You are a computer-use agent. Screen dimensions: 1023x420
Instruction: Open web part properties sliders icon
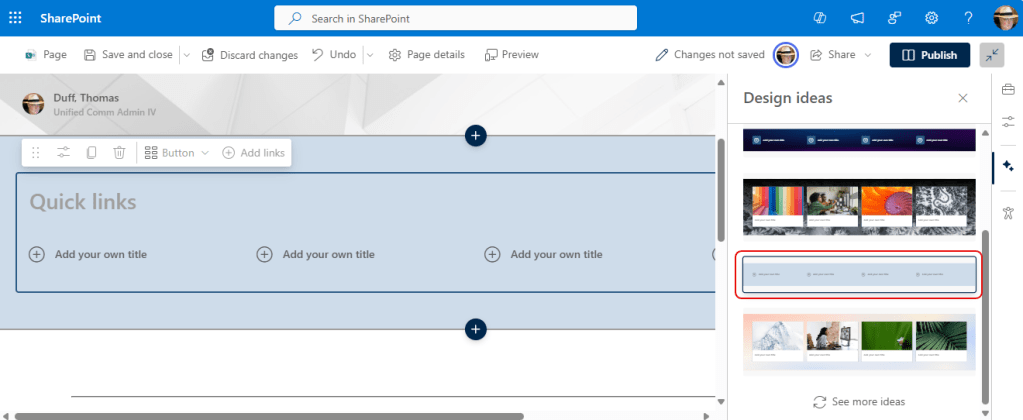[63, 153]
